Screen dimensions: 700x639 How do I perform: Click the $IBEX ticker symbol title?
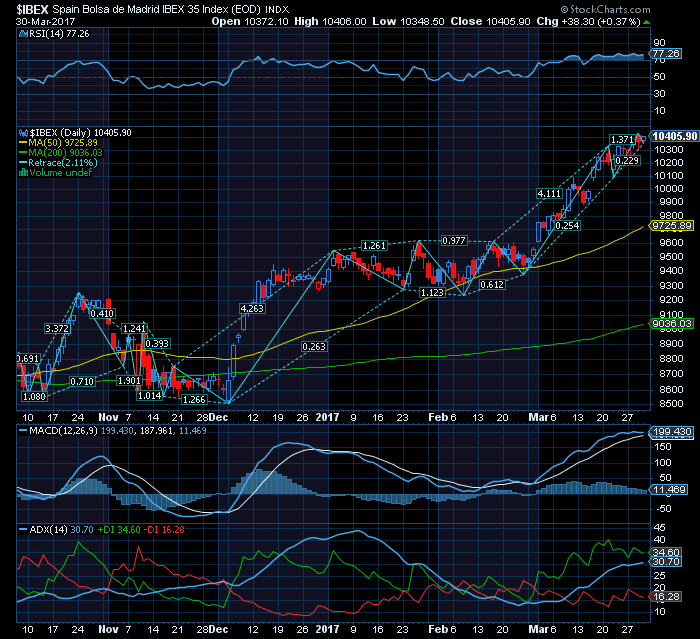[x=32, y=9]
